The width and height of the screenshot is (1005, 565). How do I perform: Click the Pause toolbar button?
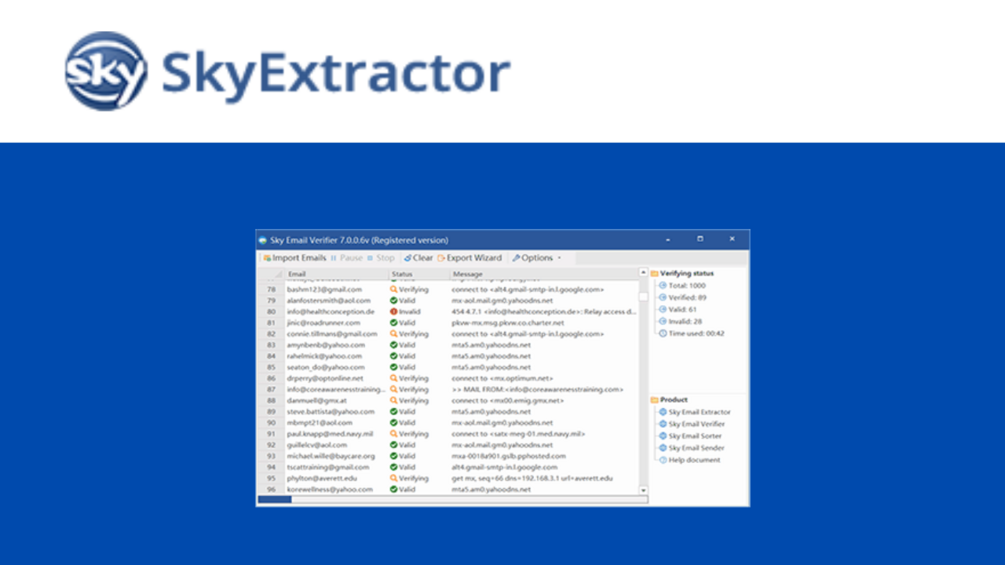point(347,258)
